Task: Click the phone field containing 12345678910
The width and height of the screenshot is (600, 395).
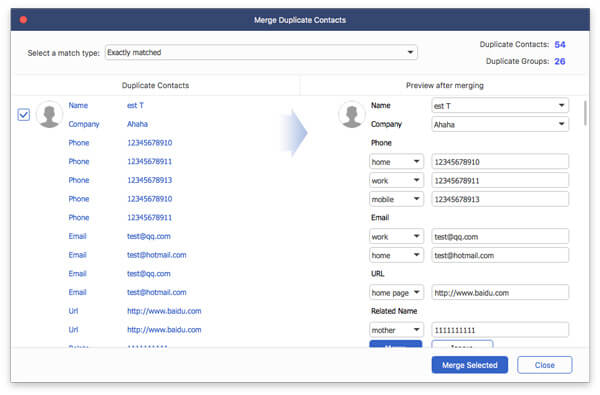Action: [500, 162]
